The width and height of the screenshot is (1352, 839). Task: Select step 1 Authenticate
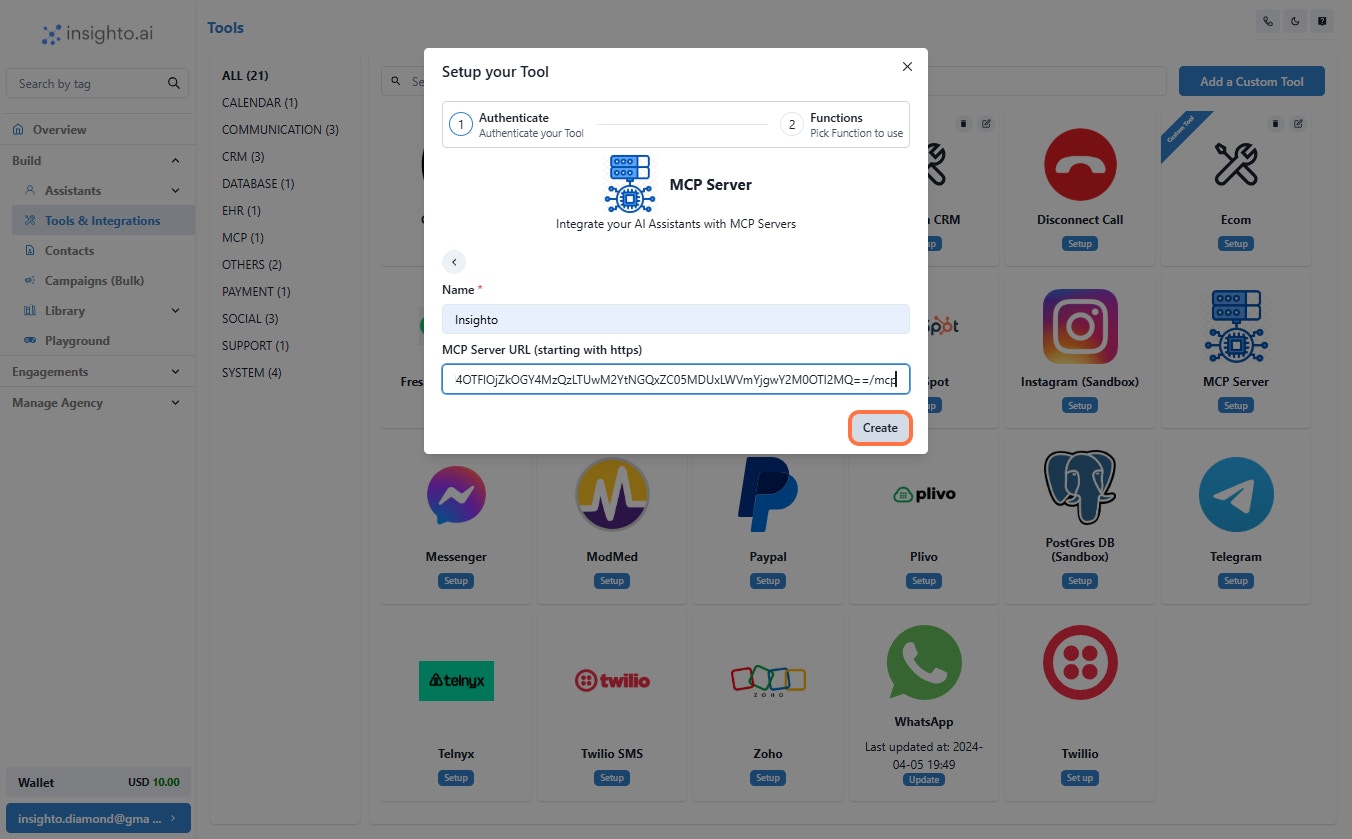(516, 125)
